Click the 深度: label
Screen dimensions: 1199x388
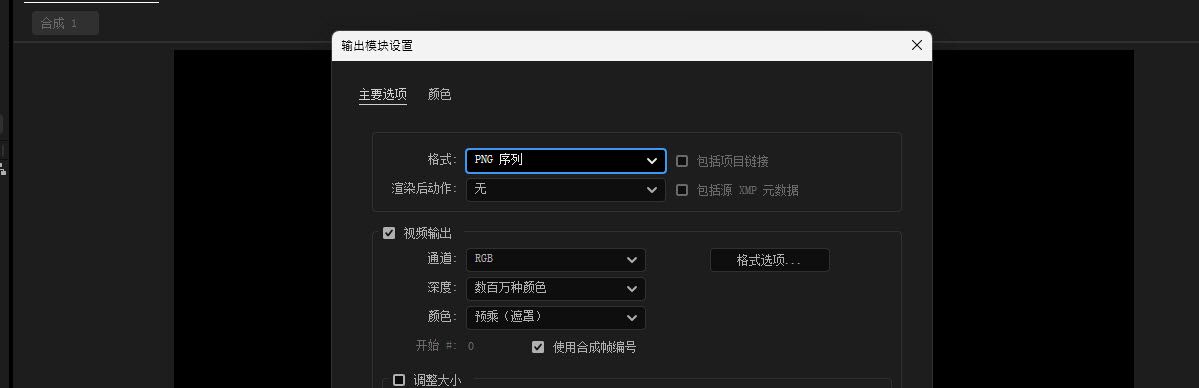tap(443, 289)
